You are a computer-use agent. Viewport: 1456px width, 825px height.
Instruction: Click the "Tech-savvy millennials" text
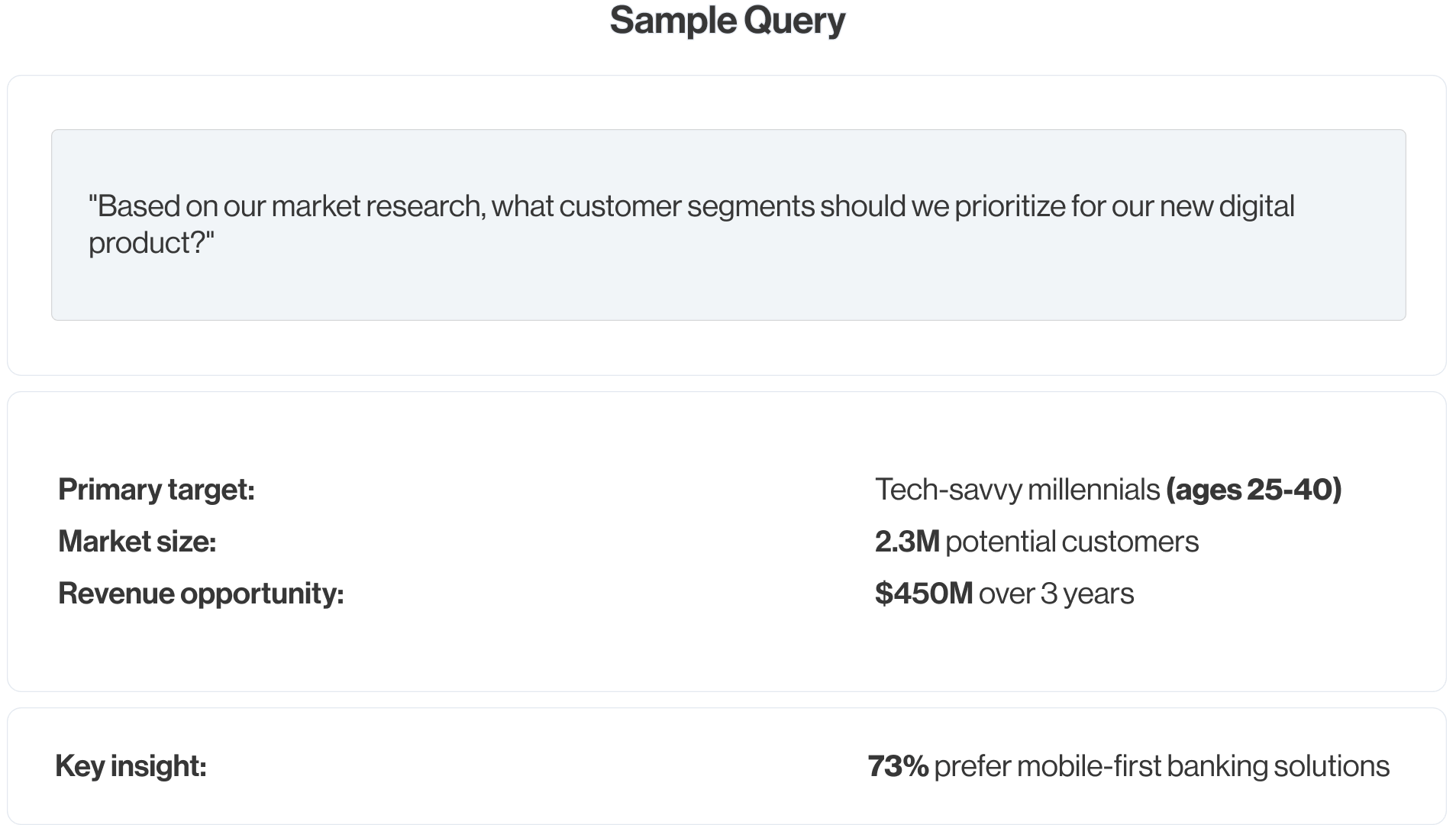(1017, 490)
